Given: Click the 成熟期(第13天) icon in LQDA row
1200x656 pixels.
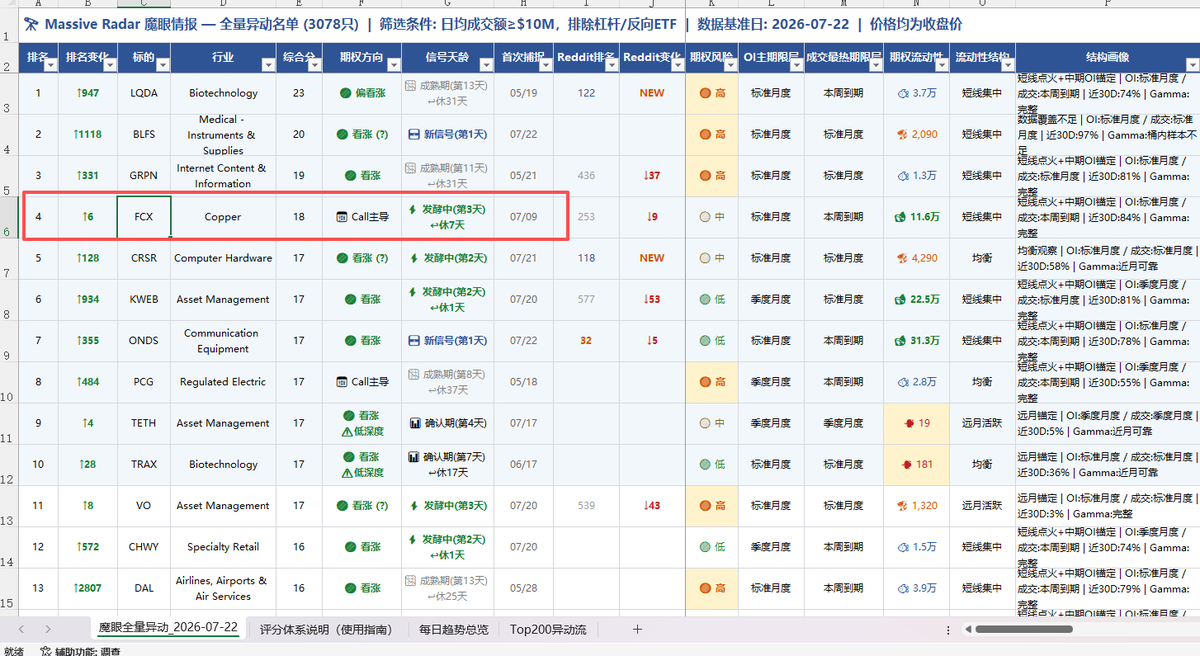Looking at the screenshot, I should pos(410,86).
